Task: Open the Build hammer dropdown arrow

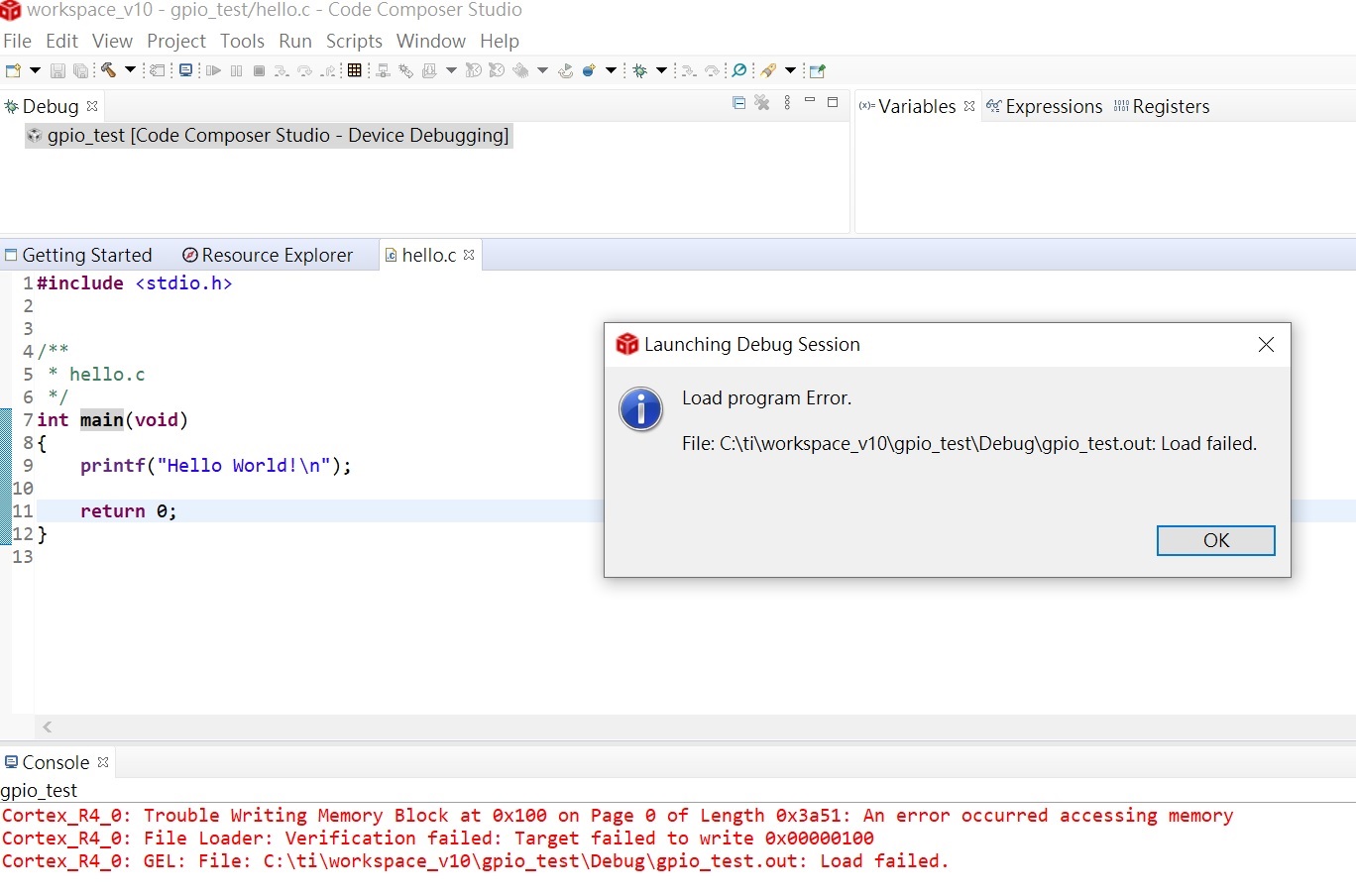Action: pos(130,70)
